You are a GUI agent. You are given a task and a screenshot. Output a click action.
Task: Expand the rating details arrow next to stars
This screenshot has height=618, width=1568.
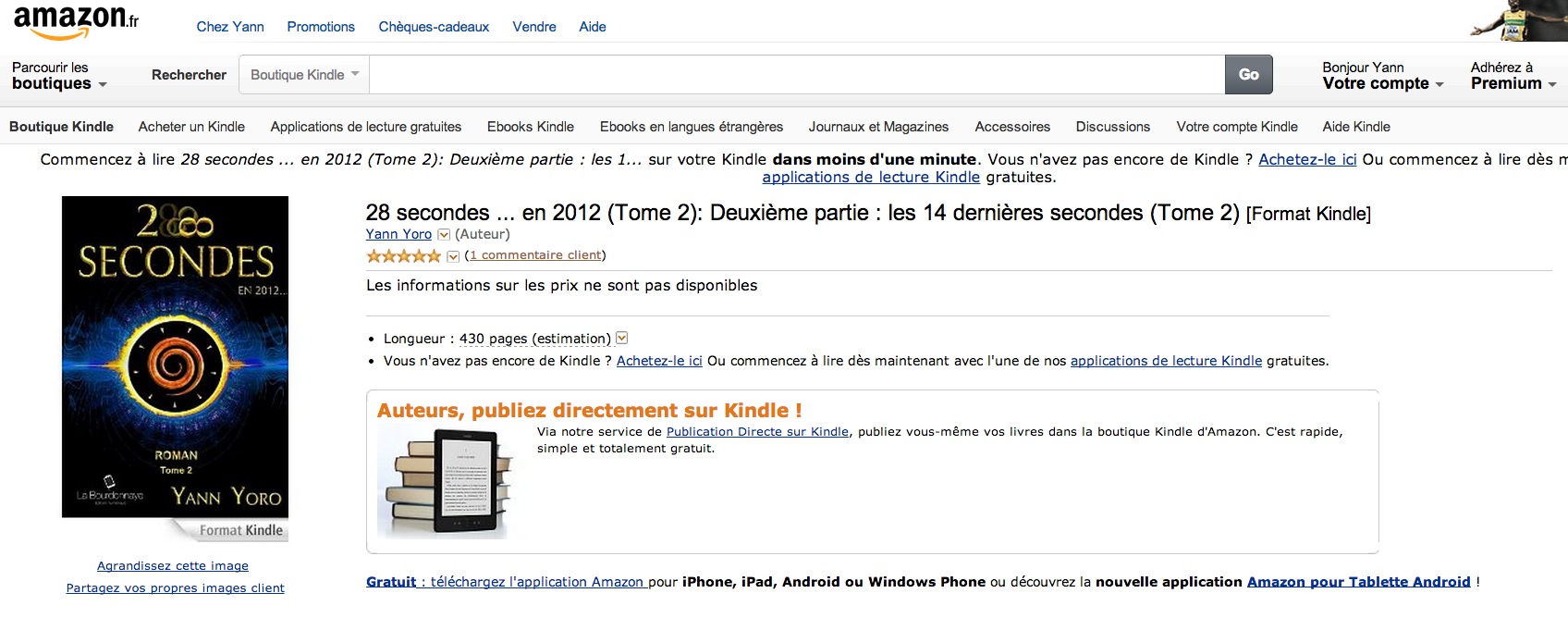(x=453, y=256)
